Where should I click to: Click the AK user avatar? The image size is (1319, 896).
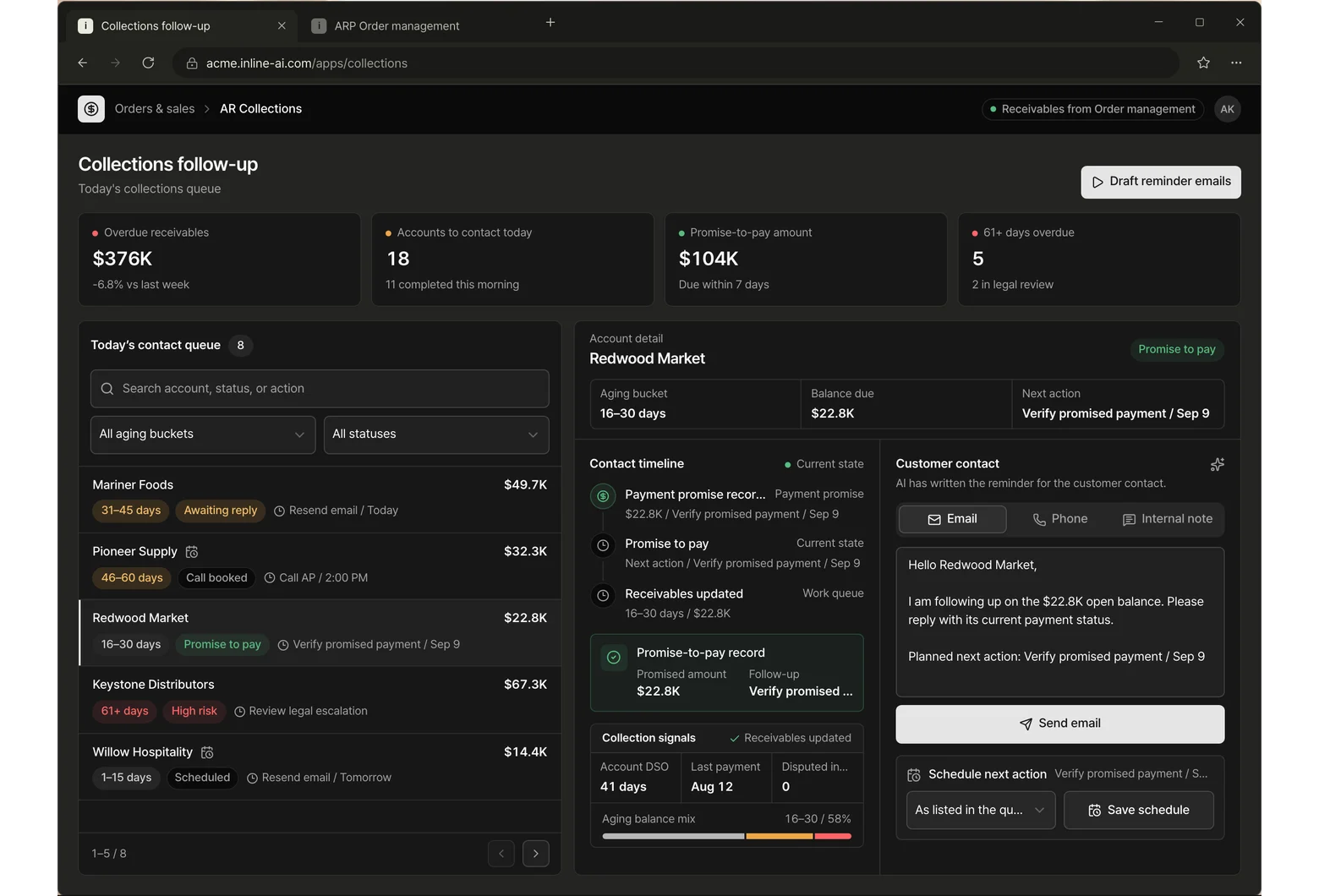pos(1227,109)
